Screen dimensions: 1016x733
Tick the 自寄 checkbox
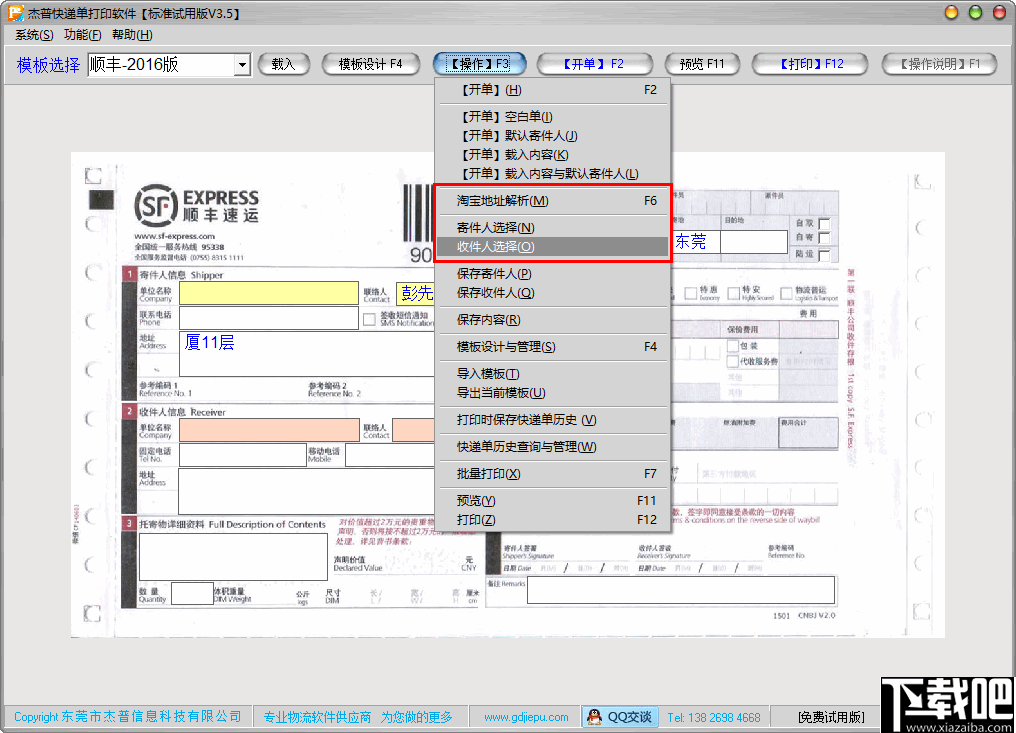point(824,239)
